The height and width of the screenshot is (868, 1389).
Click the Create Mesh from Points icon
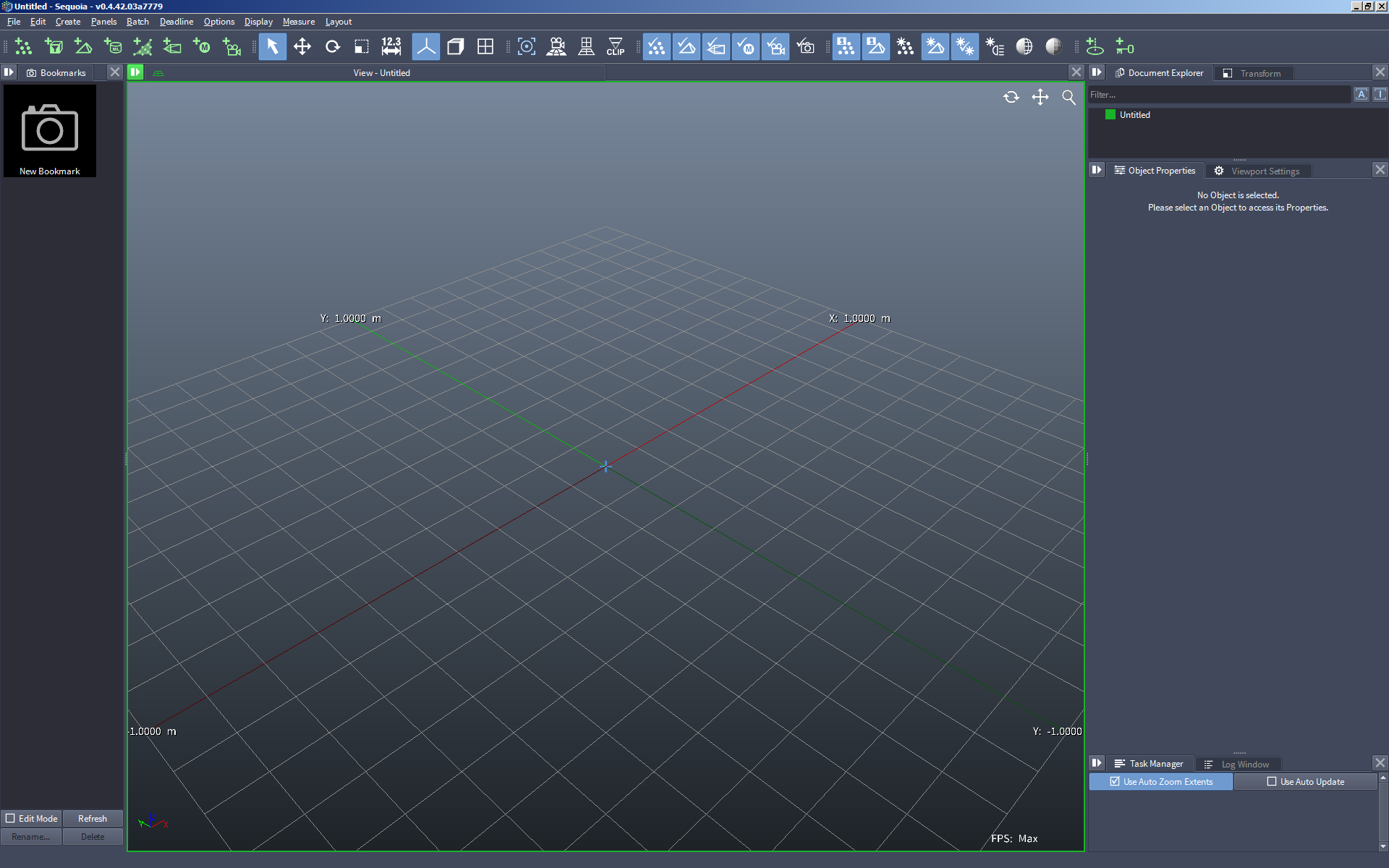click(143, 47)
